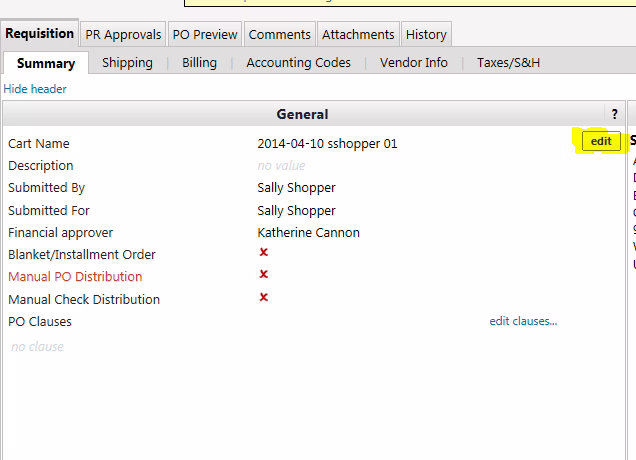Open the Requisition tab

coord(40,33)
